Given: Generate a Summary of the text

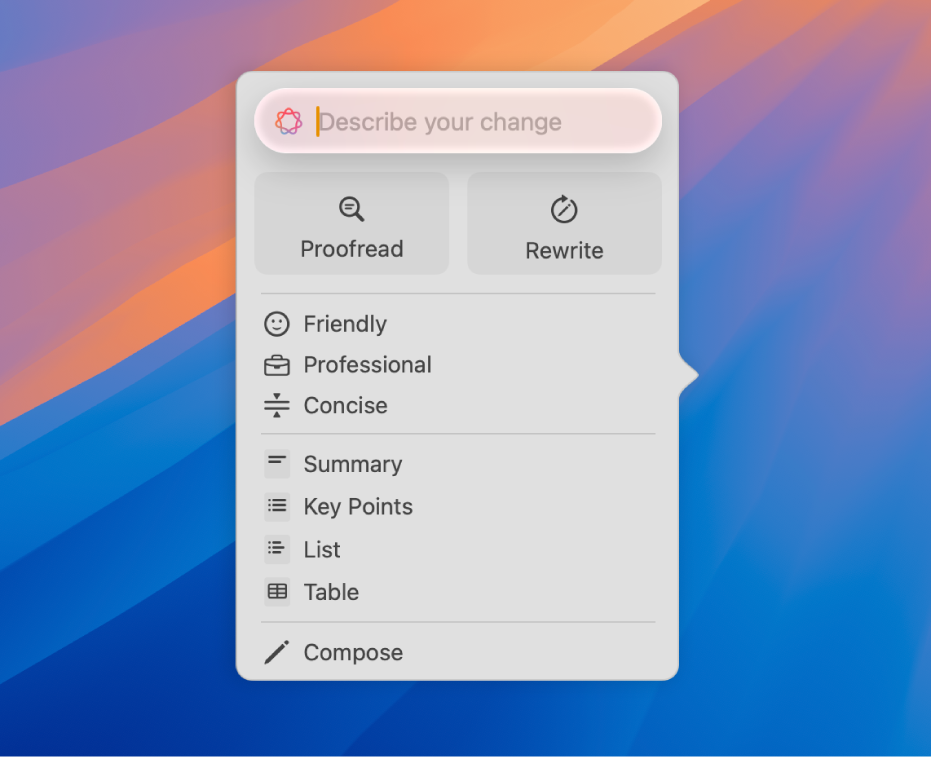Looking at the screenshot, I should (x=352, y=463).
